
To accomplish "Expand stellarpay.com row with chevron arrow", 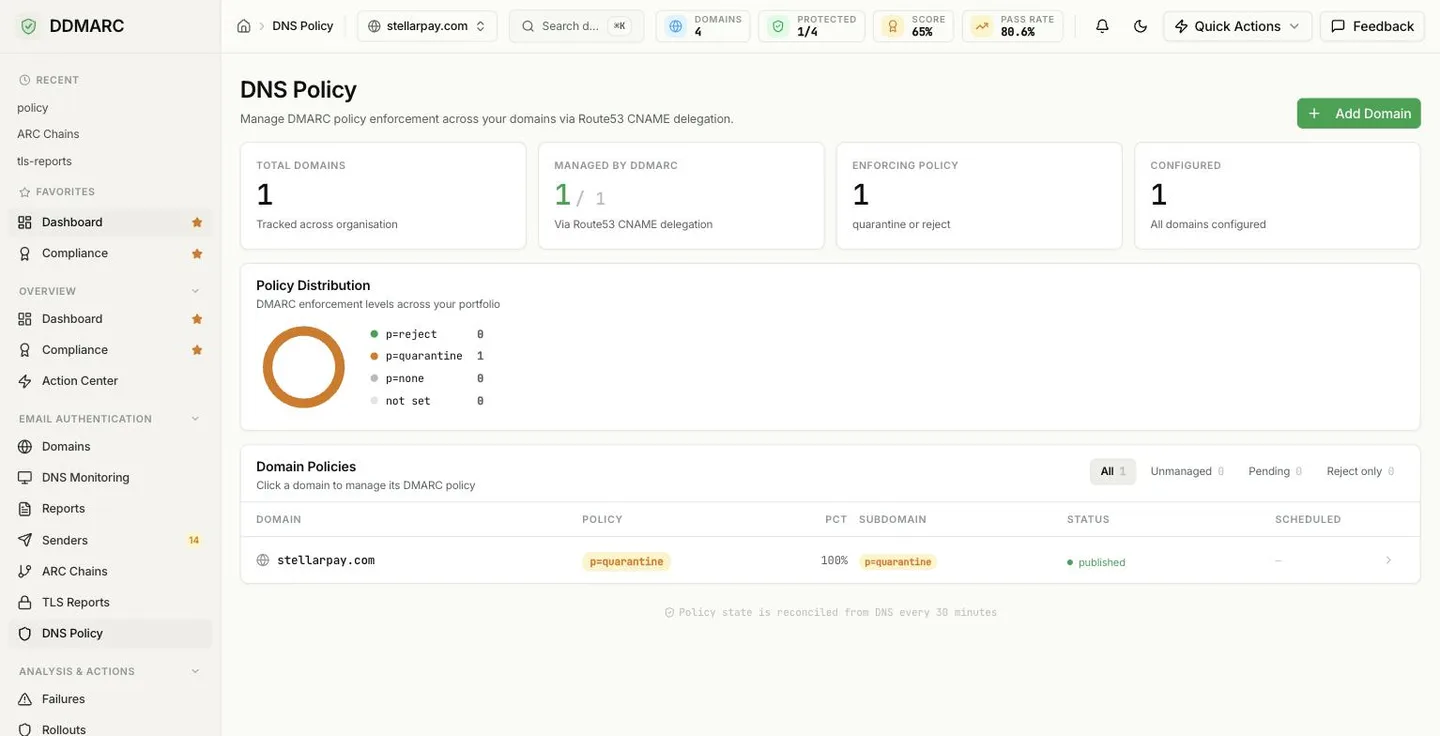I will point(1388,560).
